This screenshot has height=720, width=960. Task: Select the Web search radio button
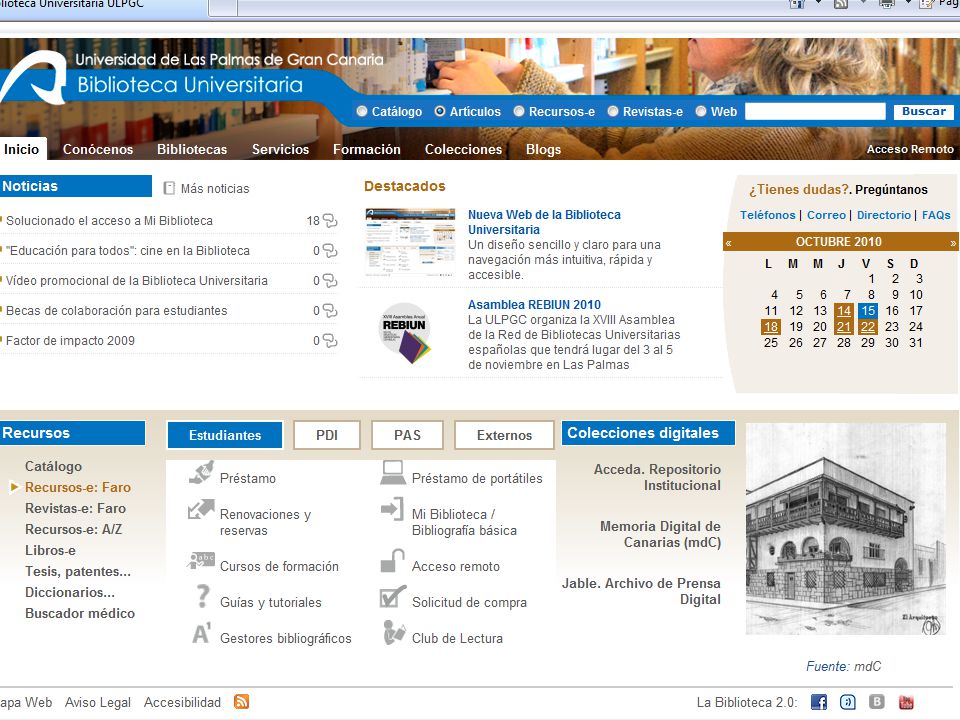701,111
